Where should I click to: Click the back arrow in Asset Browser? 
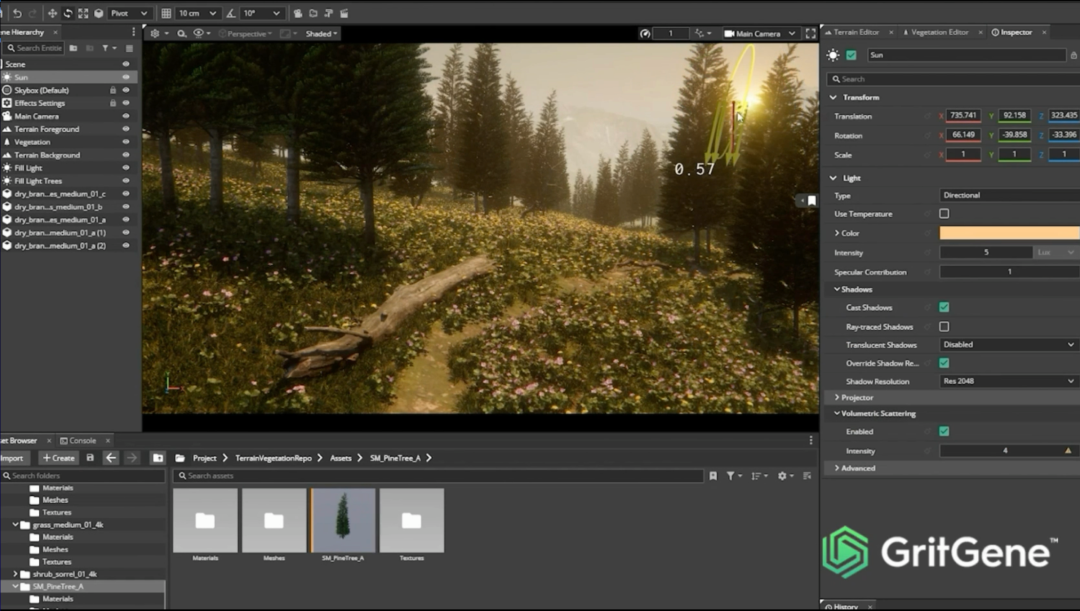pos(111,458)
